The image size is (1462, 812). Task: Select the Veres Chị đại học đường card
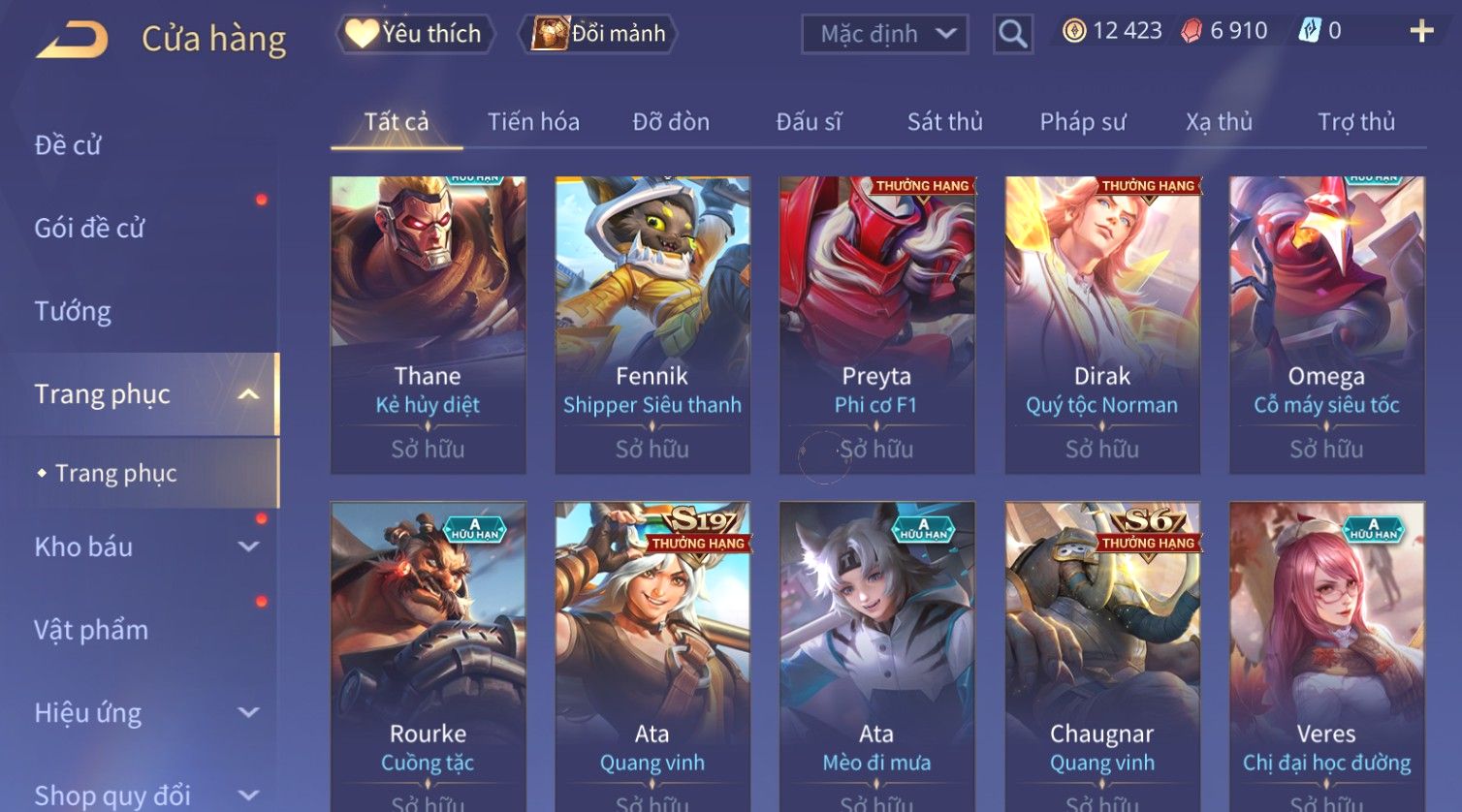(x=1326, y=656)
